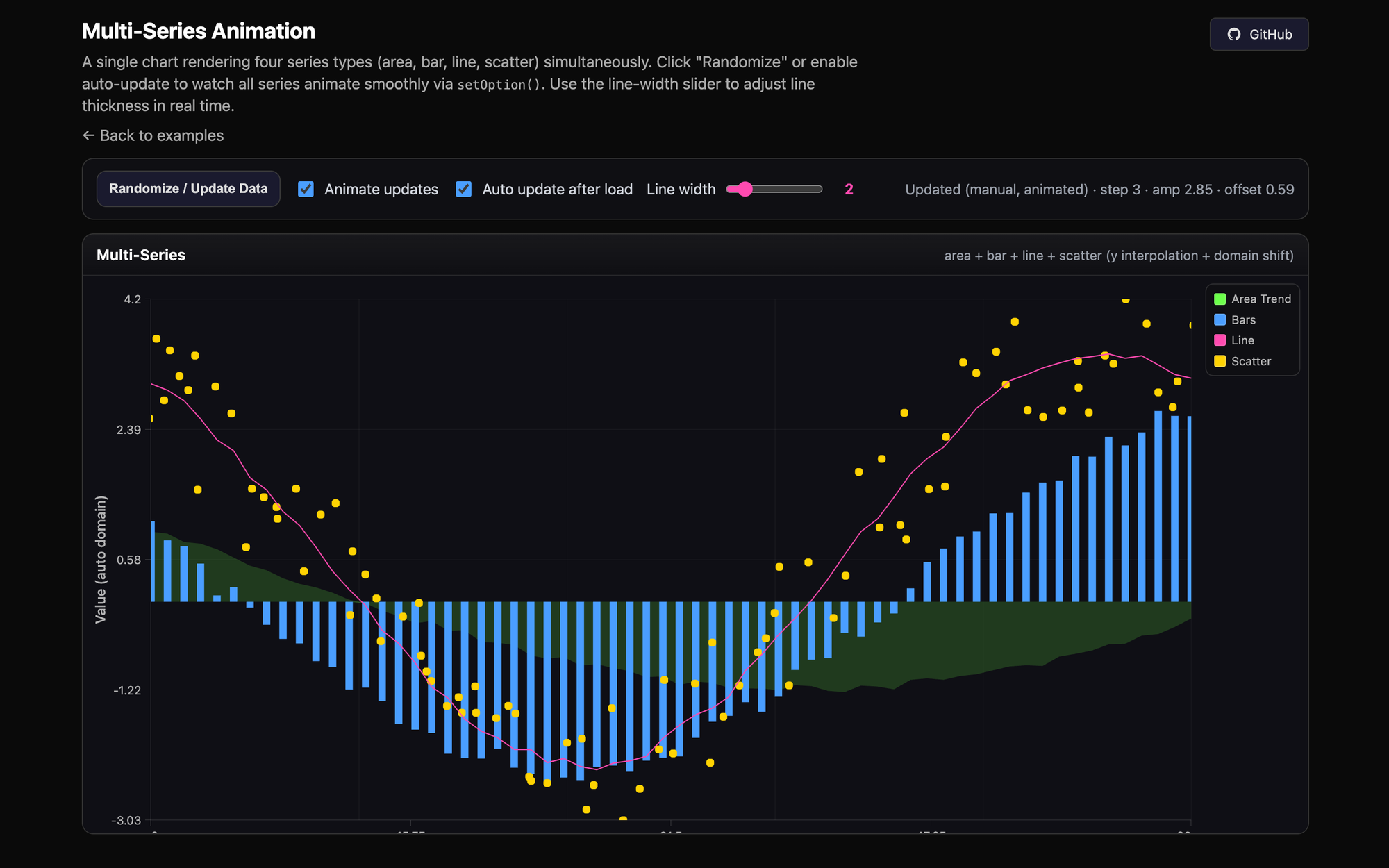Image resolution: width=1389 pixels, height=868 pixels.
Task: Click the Randomize / Update Data button
Action: pyautogui.click(x=188, y=189)
